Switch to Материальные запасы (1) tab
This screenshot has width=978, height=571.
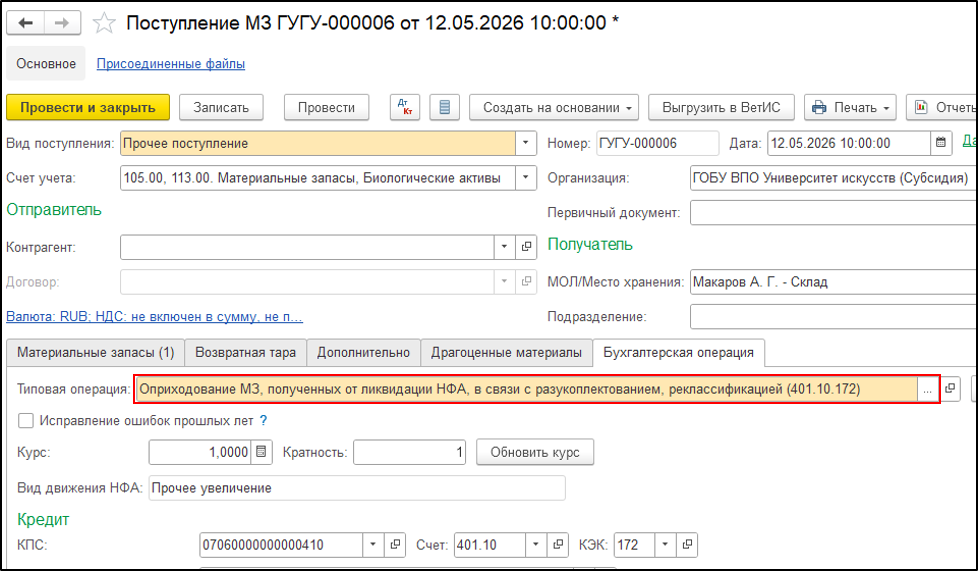pyautogui.click(x=95, y=353)
